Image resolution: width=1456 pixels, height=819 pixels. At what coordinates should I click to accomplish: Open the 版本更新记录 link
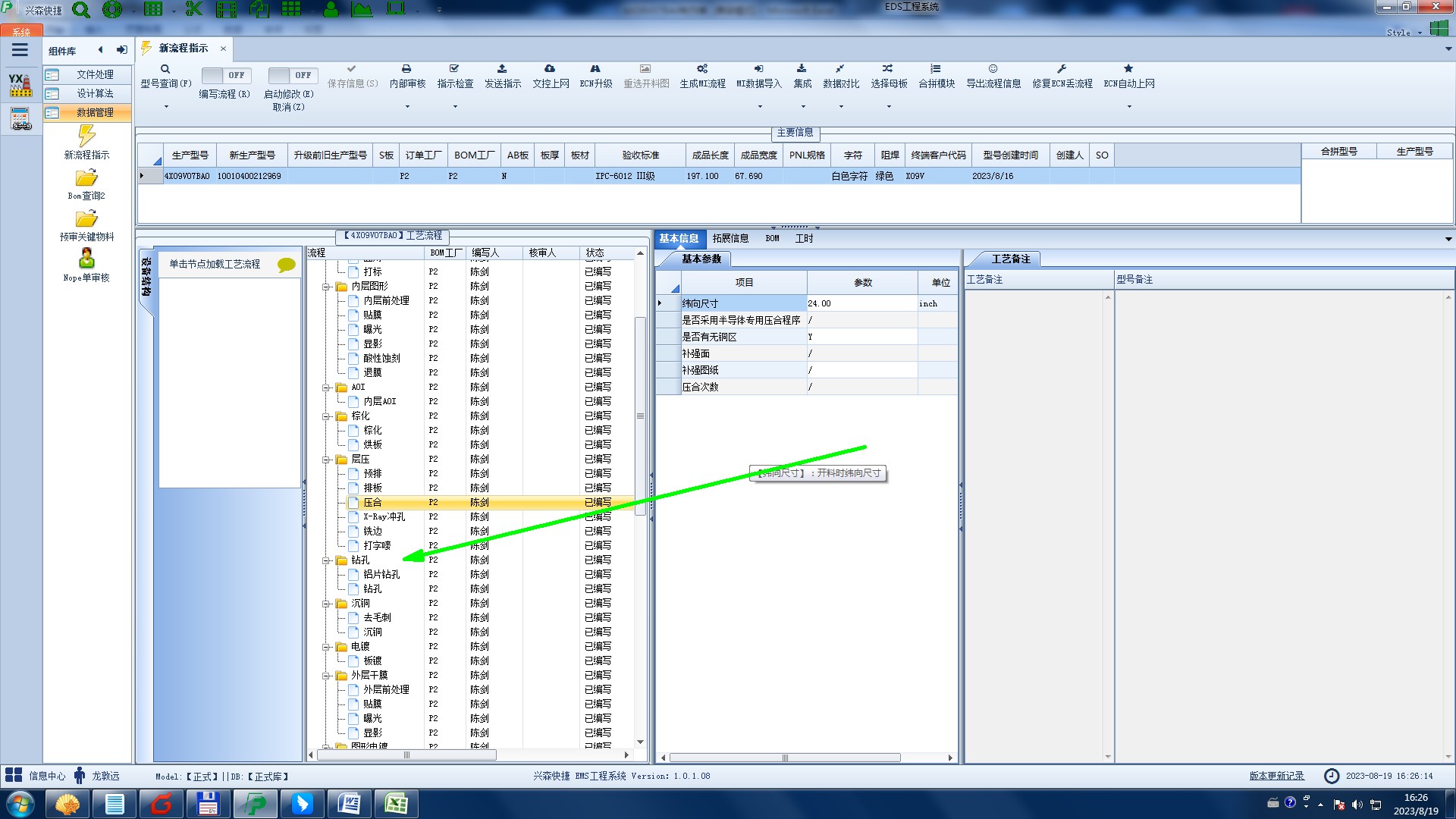1276,776
